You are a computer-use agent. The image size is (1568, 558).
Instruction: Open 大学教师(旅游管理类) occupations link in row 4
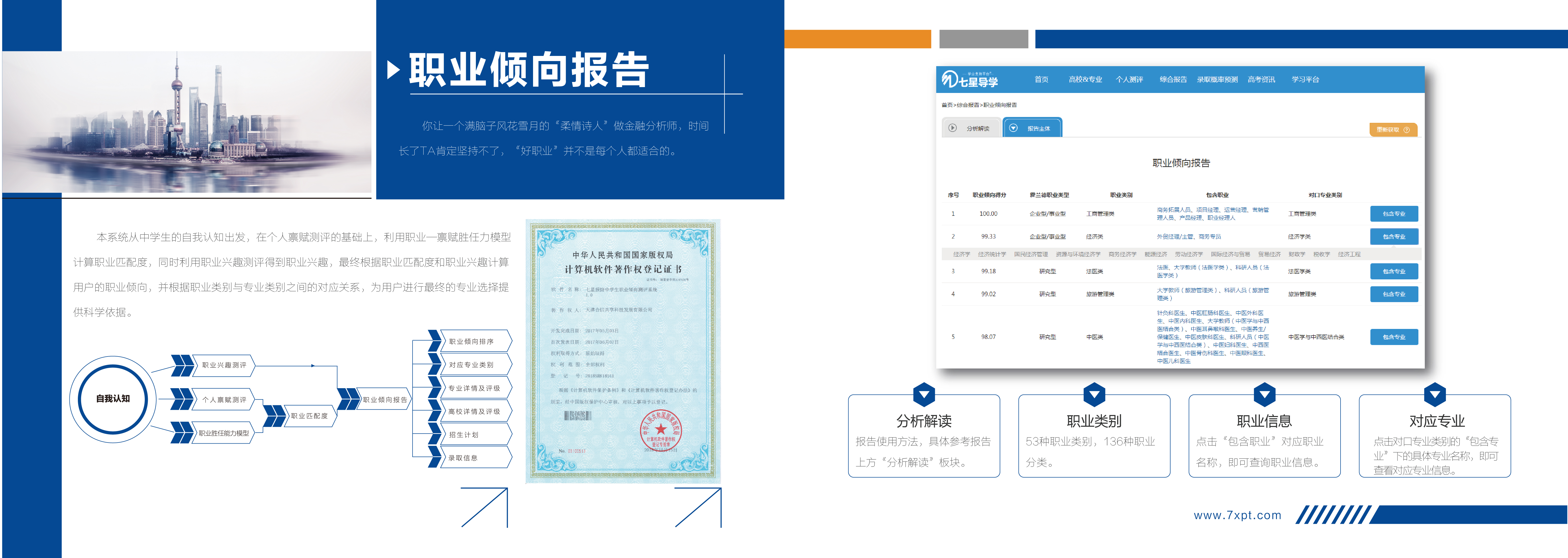coord(1213,294)
